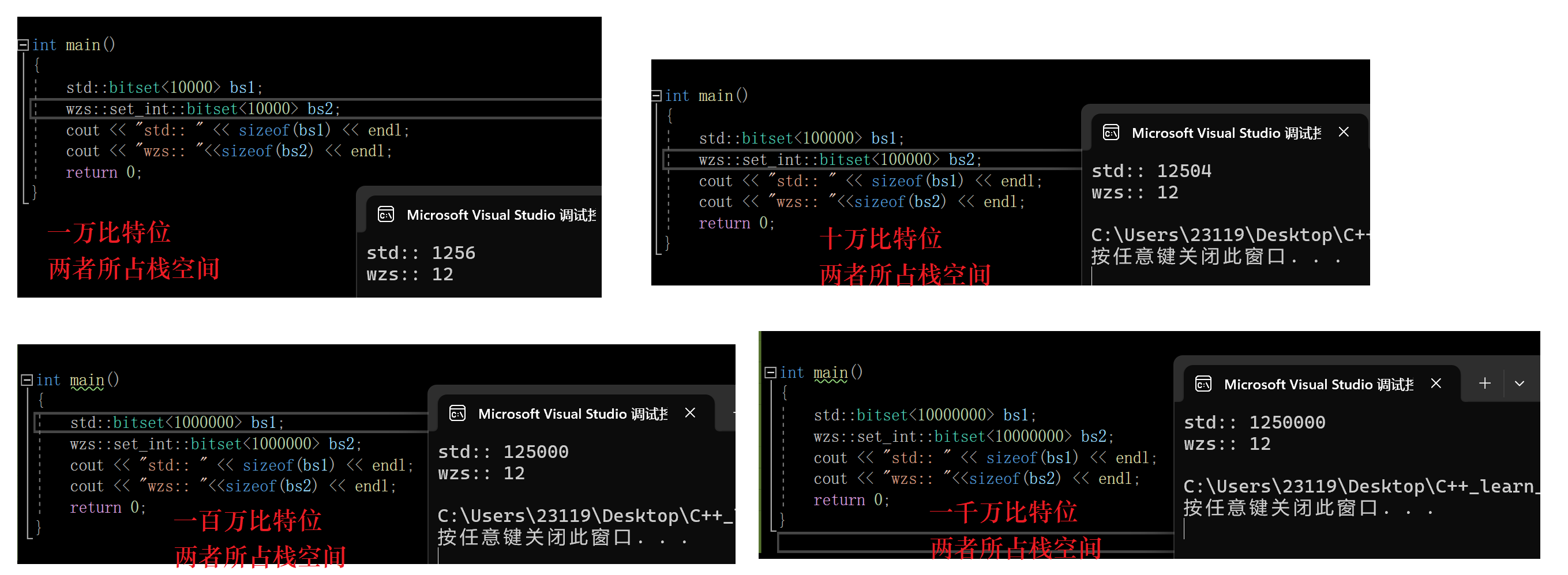Click console icon on the tab above std:: 12504
Screen dimensions: 1568x575
1111,133
